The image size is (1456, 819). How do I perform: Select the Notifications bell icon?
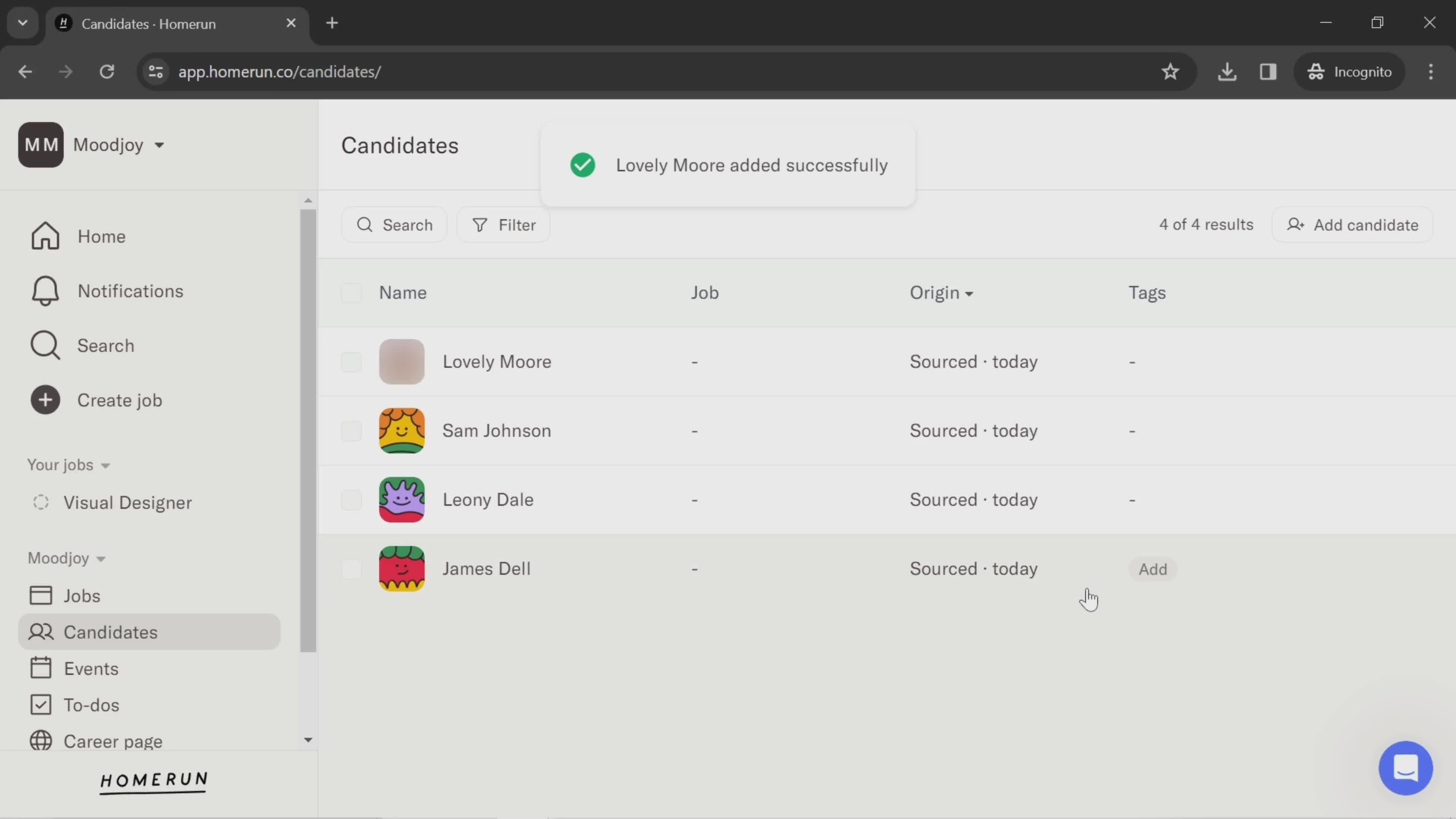(44, 291)
